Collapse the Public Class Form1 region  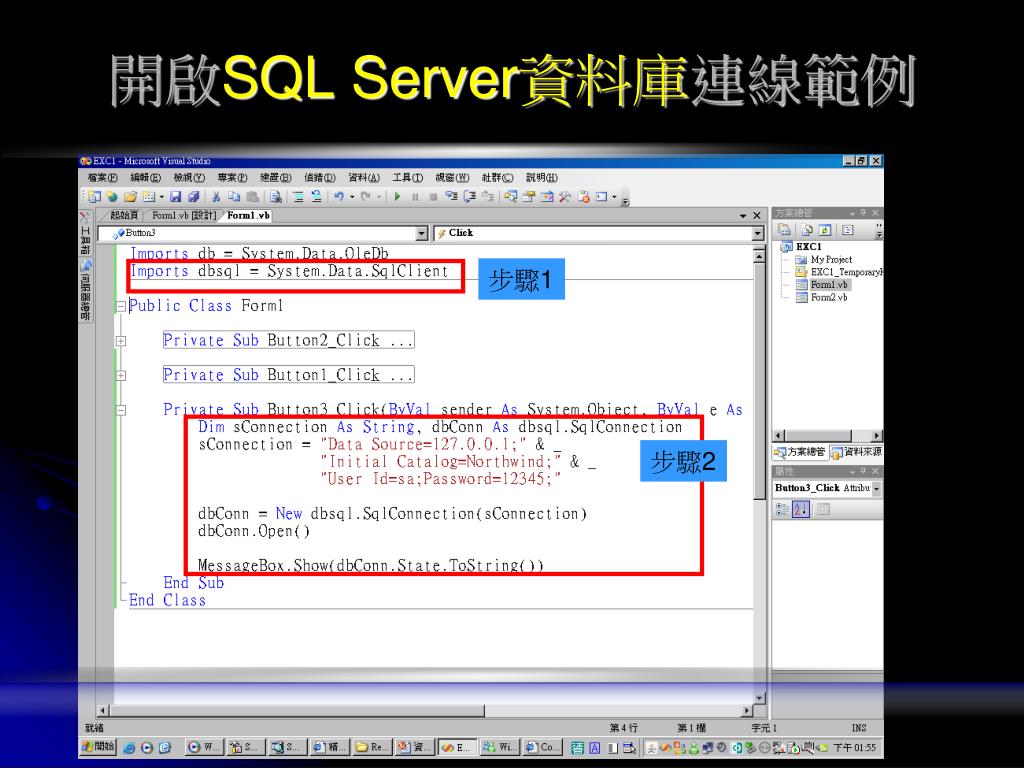(x=121, y=306)
